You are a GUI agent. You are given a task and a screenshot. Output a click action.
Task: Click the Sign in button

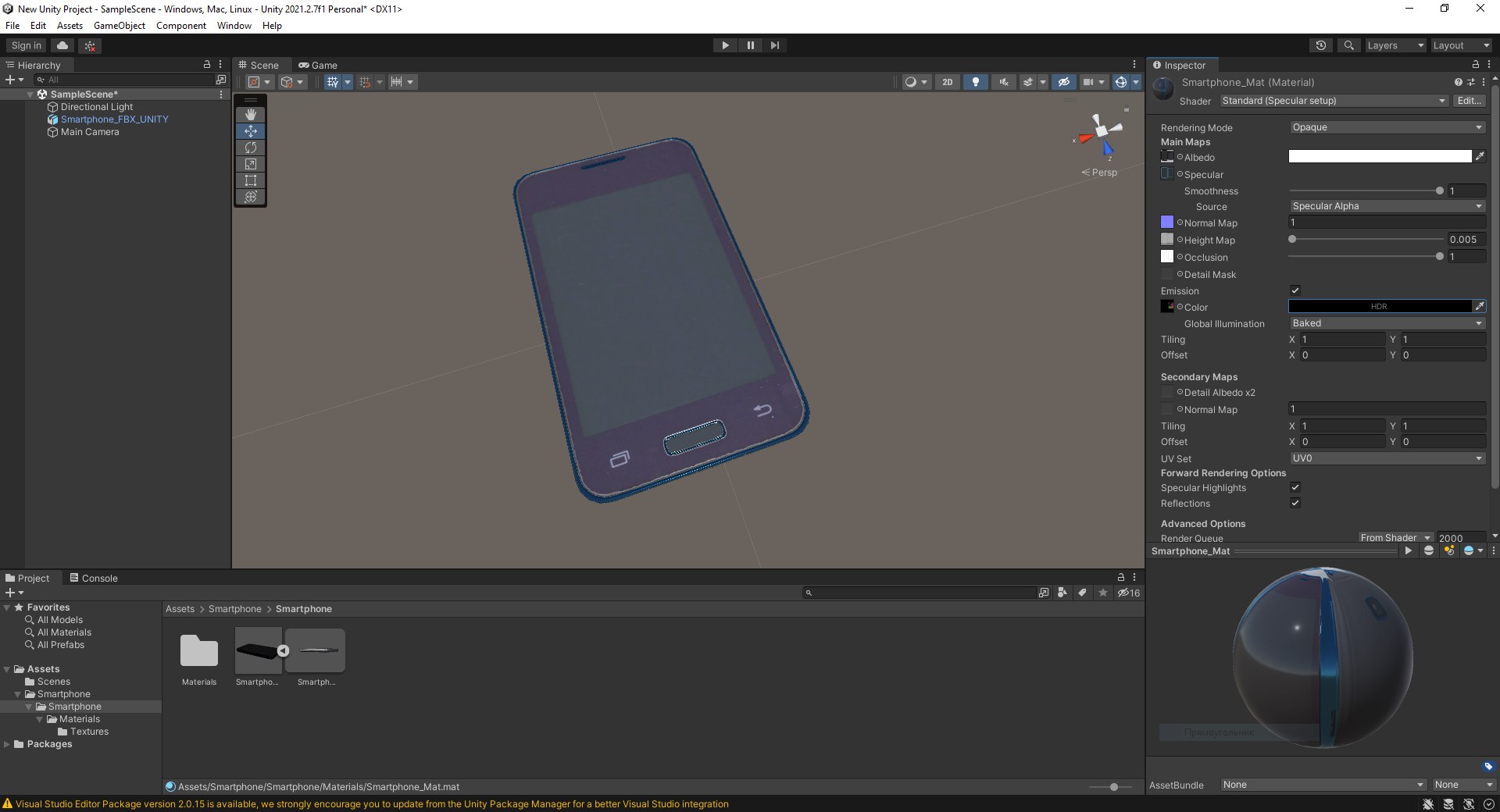(x=27, y=45)
